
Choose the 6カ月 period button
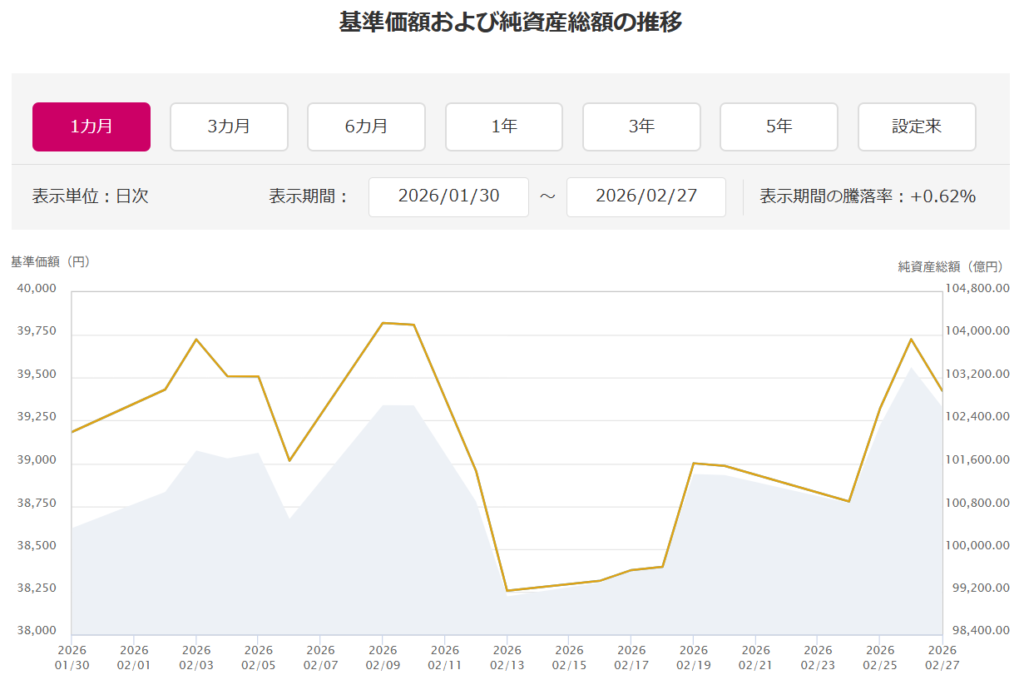[366, 127]
